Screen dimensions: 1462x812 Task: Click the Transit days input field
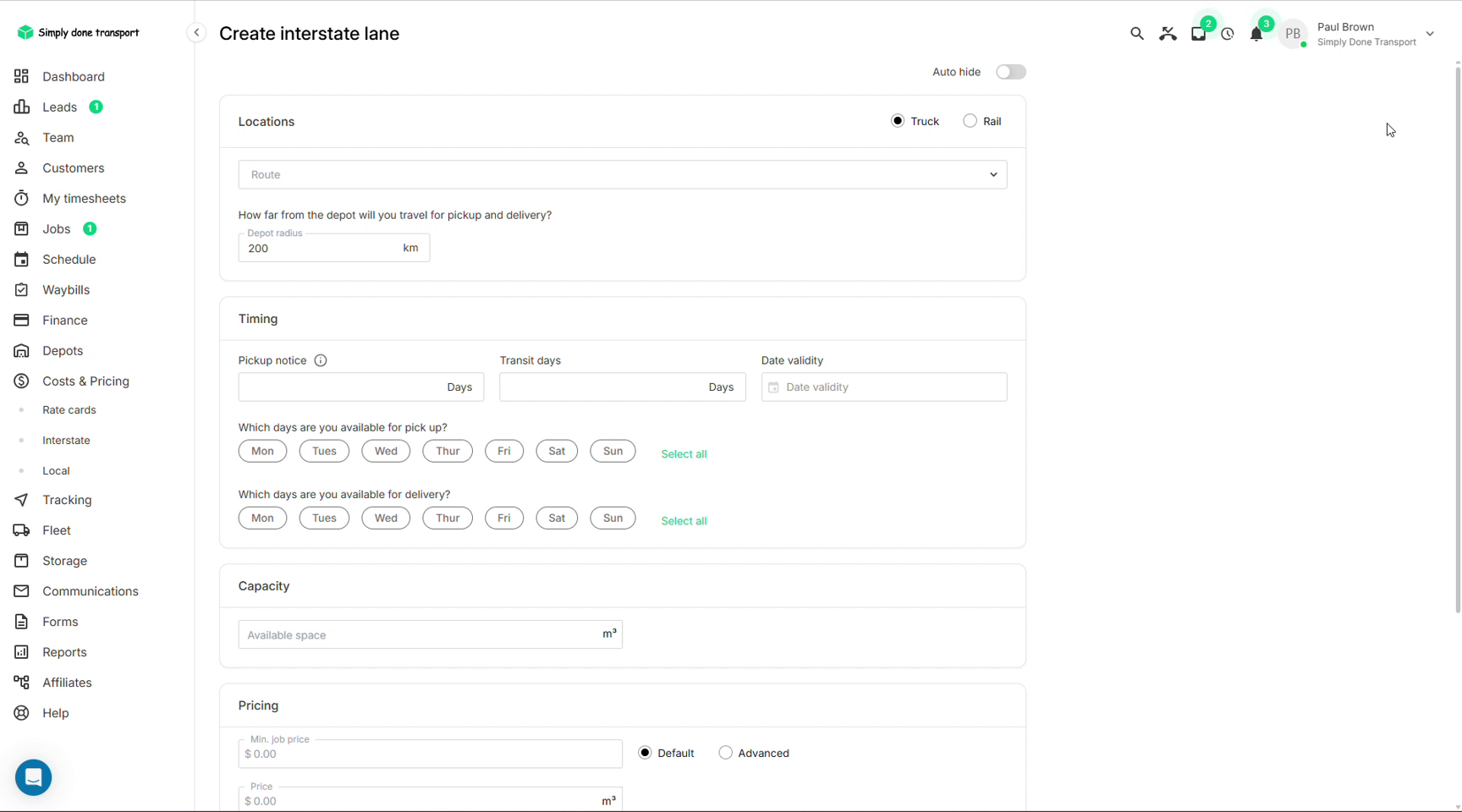click(623, 387)
